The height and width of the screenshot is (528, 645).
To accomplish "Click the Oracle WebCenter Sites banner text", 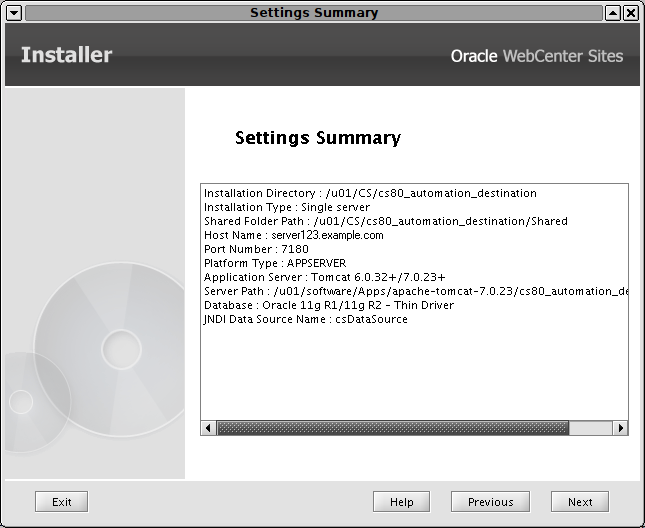I will (537, 56).
